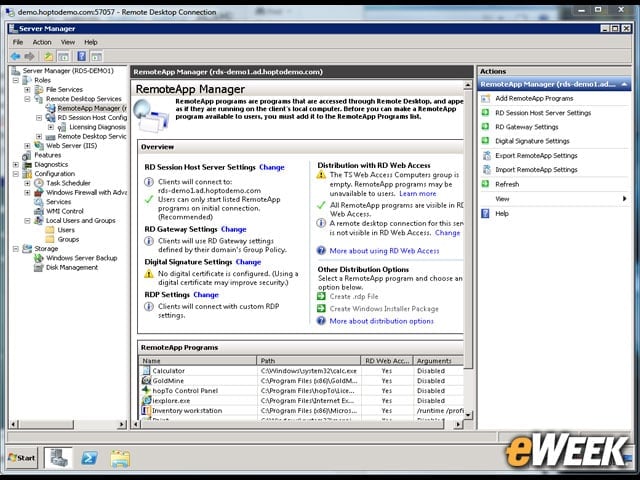640x480 pixels.
Task: Open PowerShell from the taskbar
Action: point(89,458)
